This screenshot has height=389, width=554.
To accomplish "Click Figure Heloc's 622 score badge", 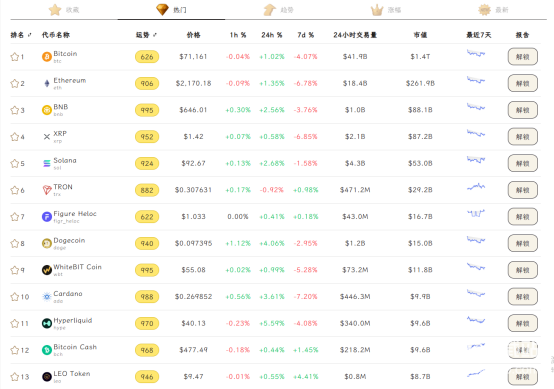I will 147,217.
